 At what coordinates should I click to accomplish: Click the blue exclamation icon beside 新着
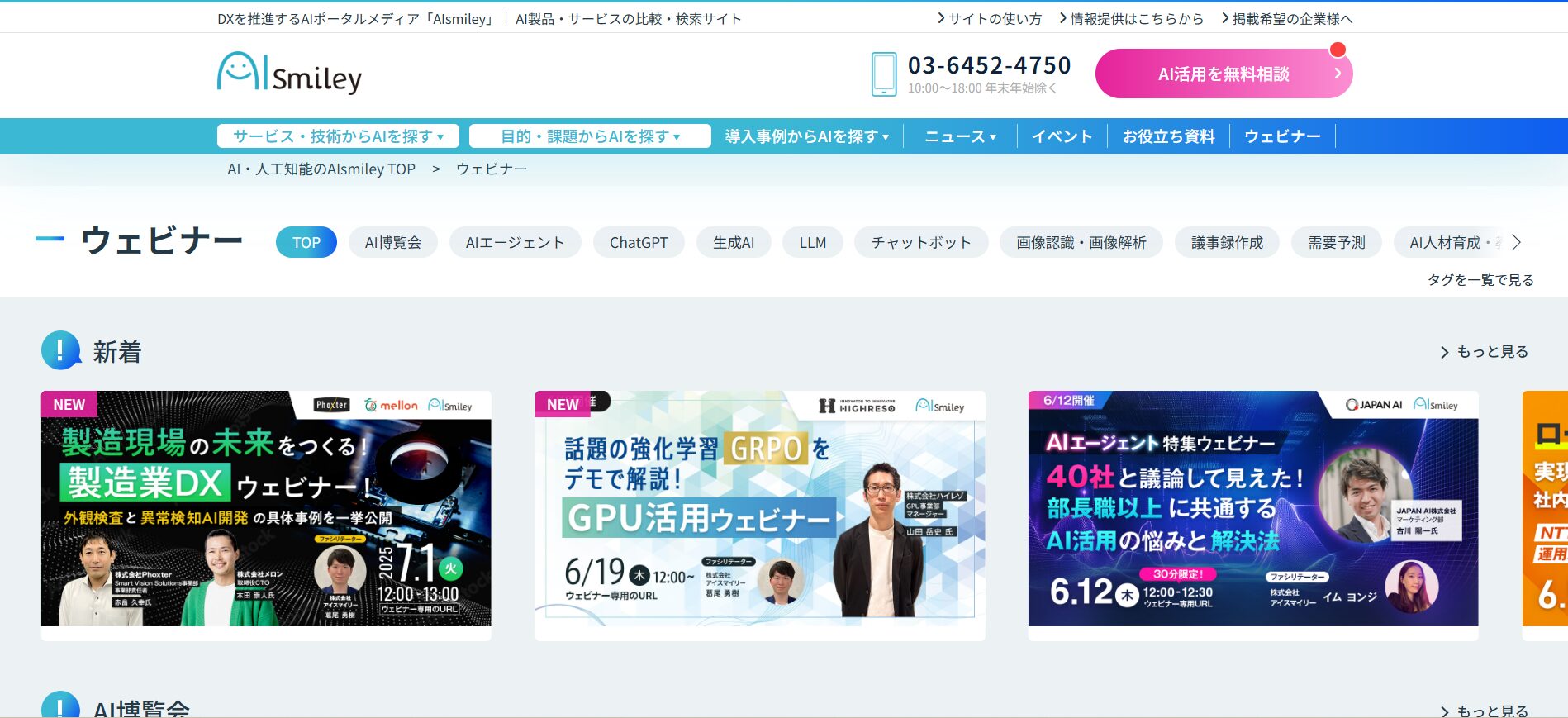(x=60, y=351)
